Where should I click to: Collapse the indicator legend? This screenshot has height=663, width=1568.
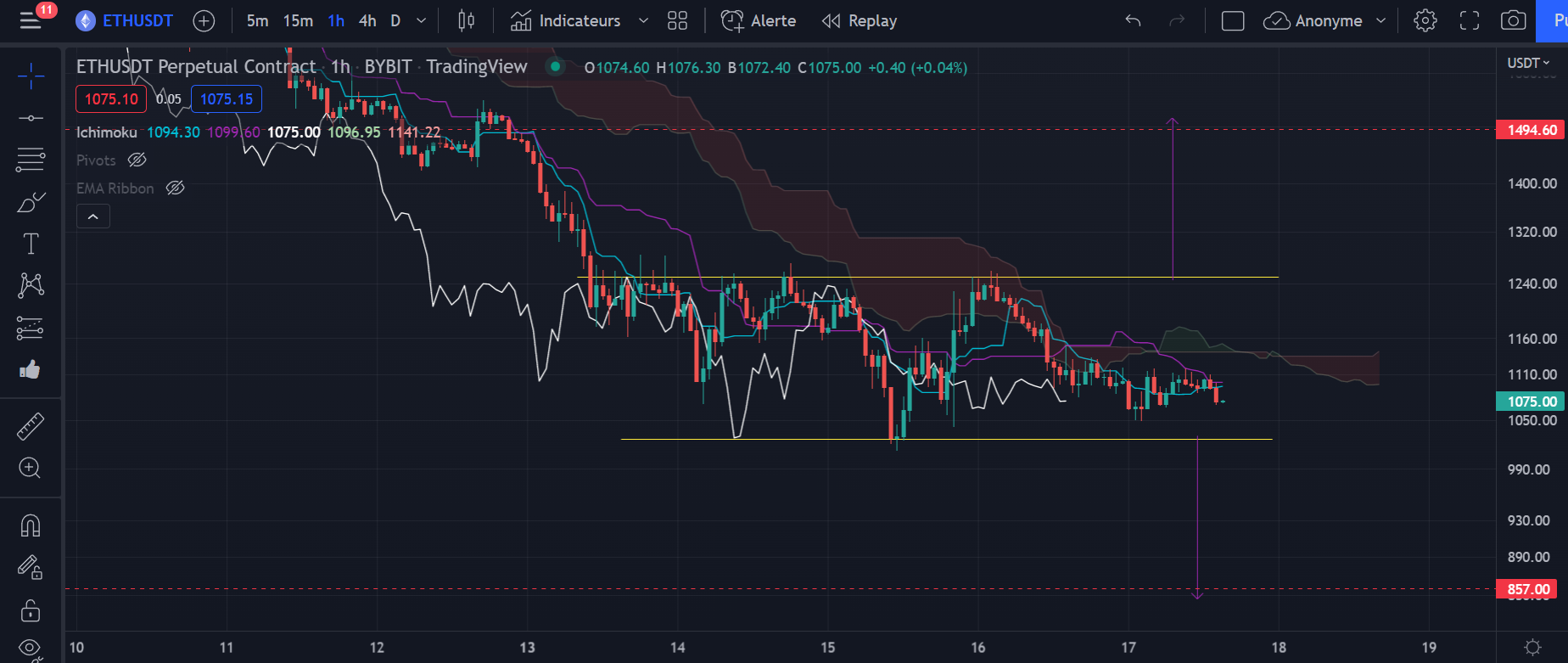[x=93, y=217]
